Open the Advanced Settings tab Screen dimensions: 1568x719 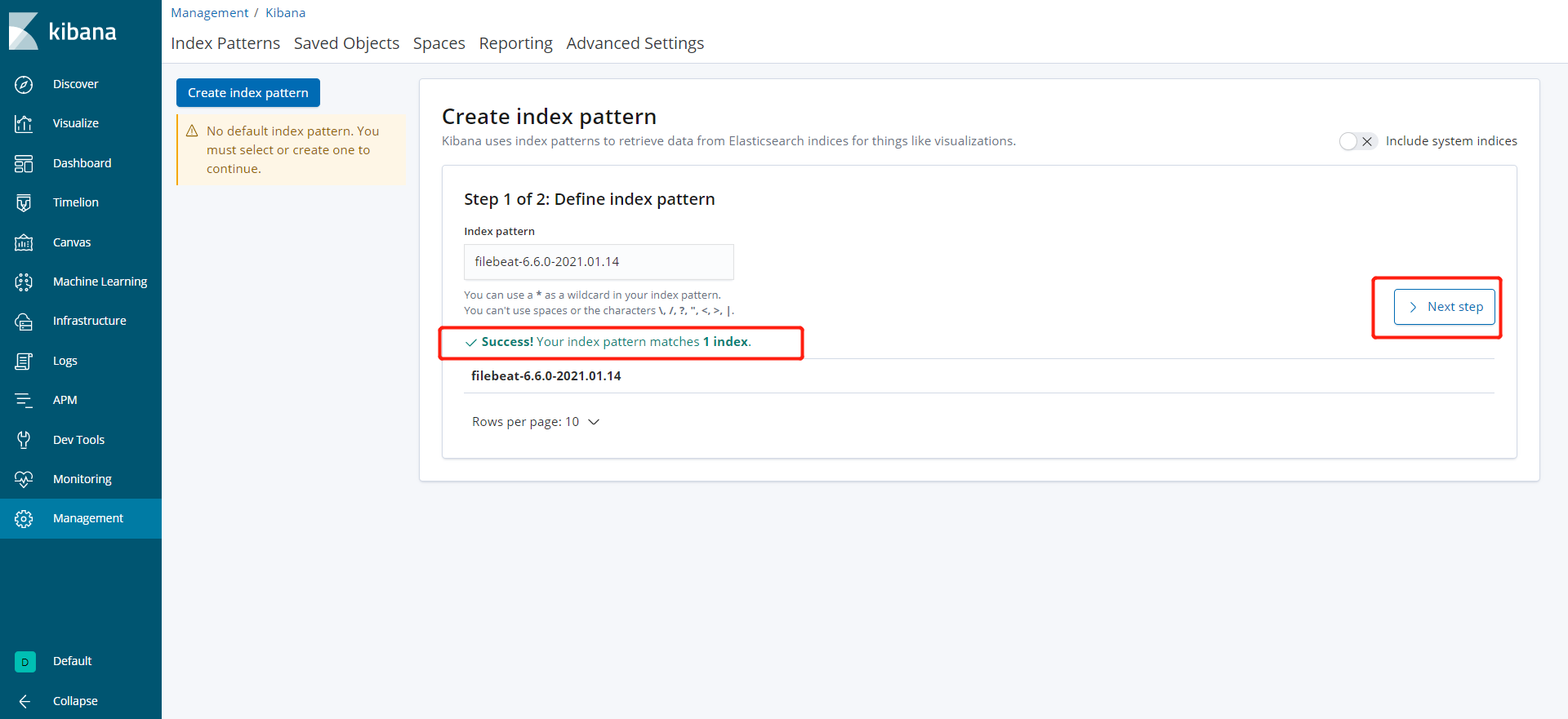(x=635, y=43)
